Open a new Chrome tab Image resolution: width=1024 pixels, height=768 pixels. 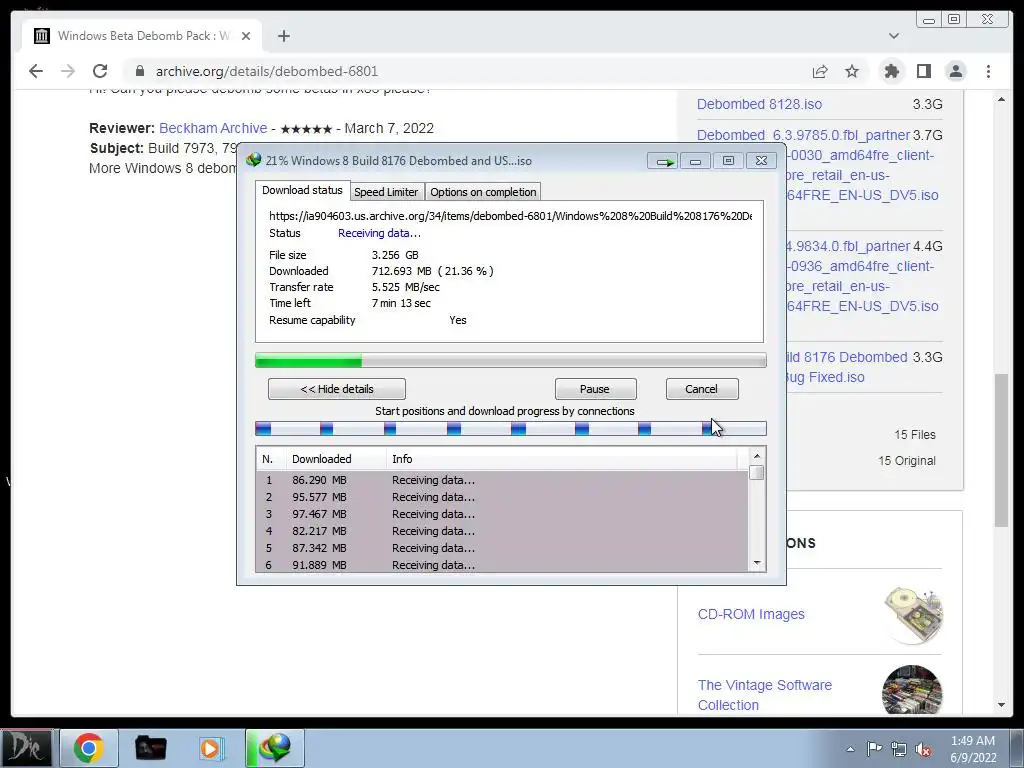(283, 36)
